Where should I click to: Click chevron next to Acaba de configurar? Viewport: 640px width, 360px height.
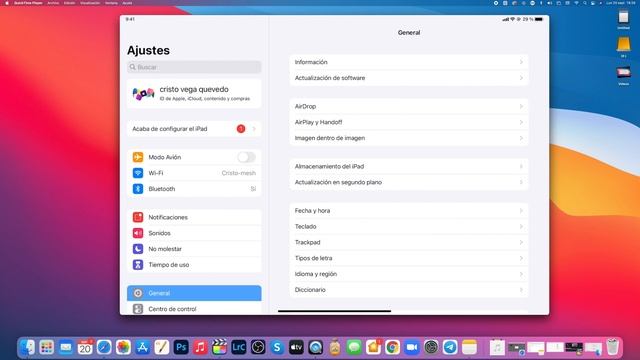coord(254,129)
